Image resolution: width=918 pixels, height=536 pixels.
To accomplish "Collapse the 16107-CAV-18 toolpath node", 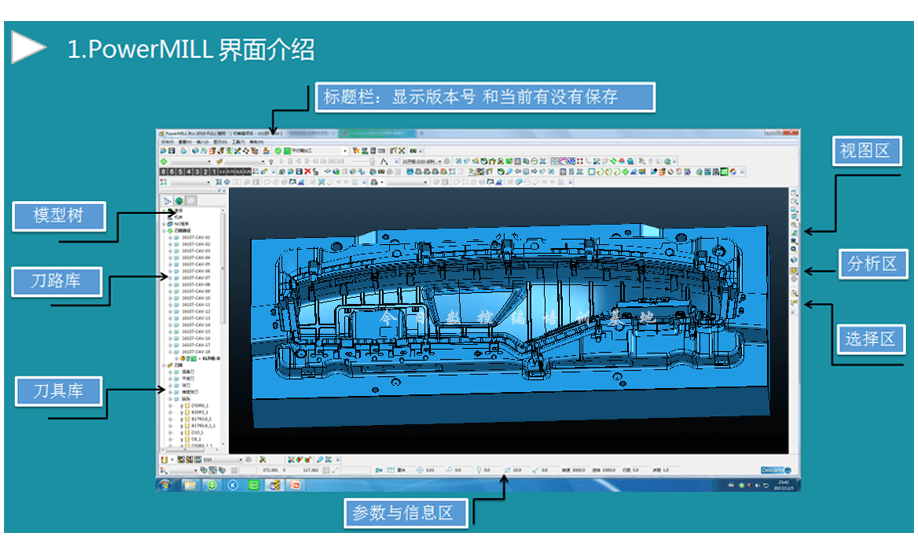I will point(170,352).
